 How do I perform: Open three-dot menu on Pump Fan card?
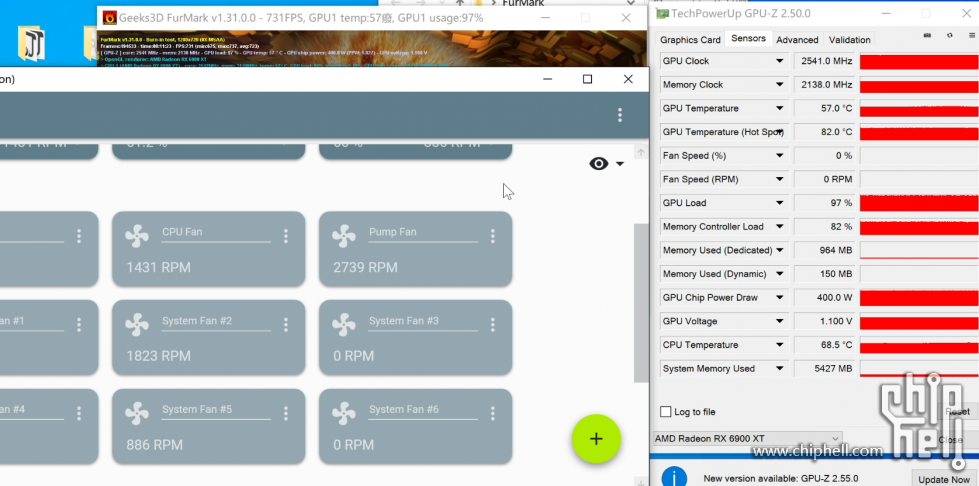[493, 236]
